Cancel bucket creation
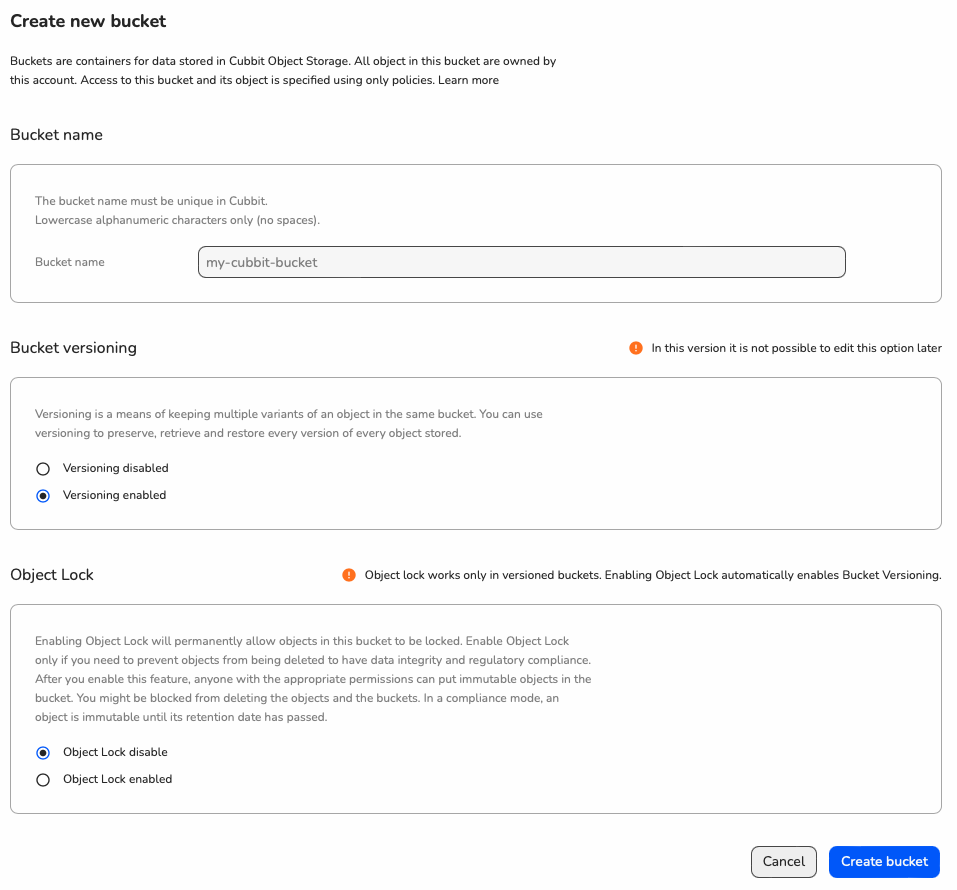 (784, 861)
